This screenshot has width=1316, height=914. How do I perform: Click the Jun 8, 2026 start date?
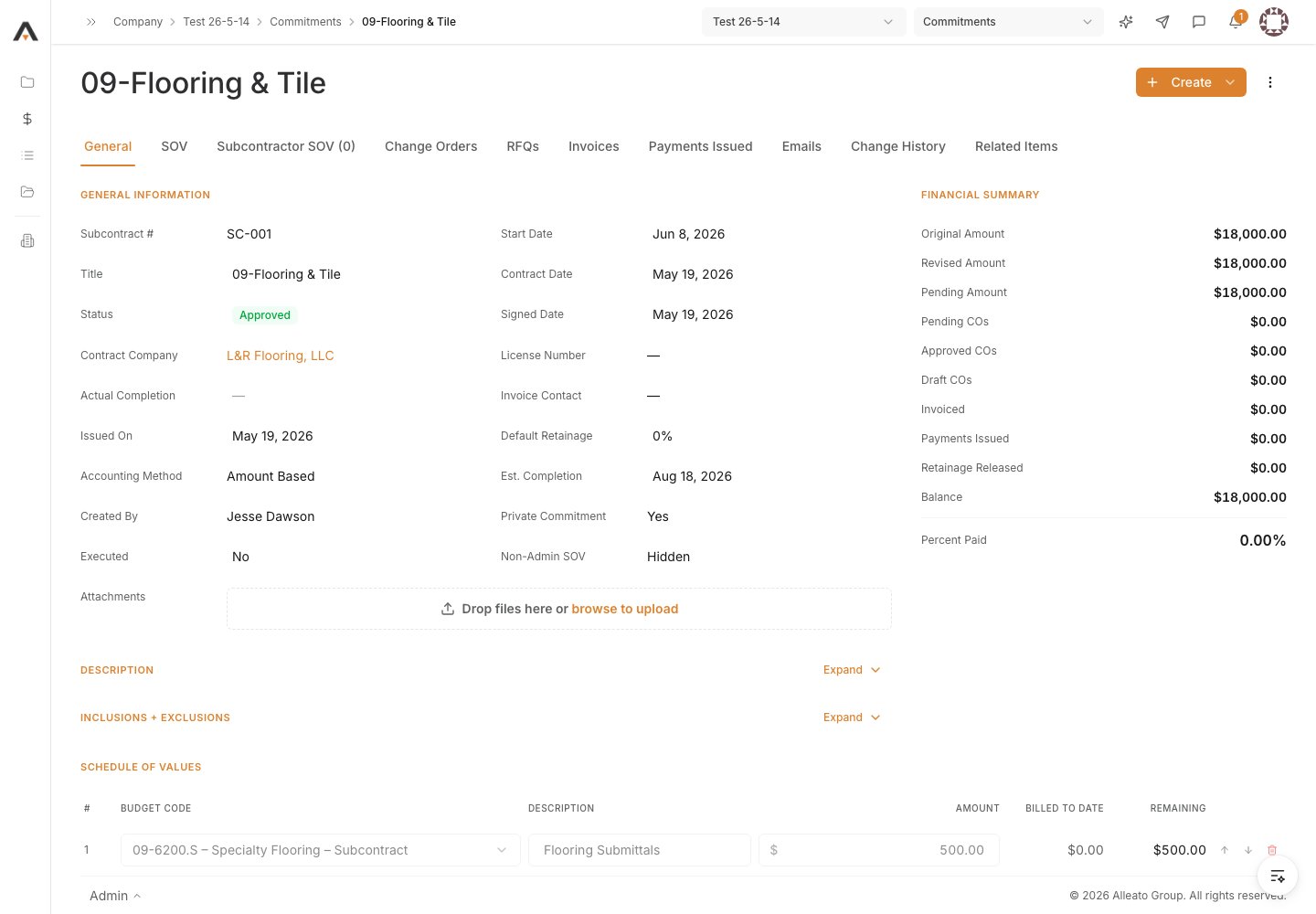pyautogui.click(x=689, y=234)
